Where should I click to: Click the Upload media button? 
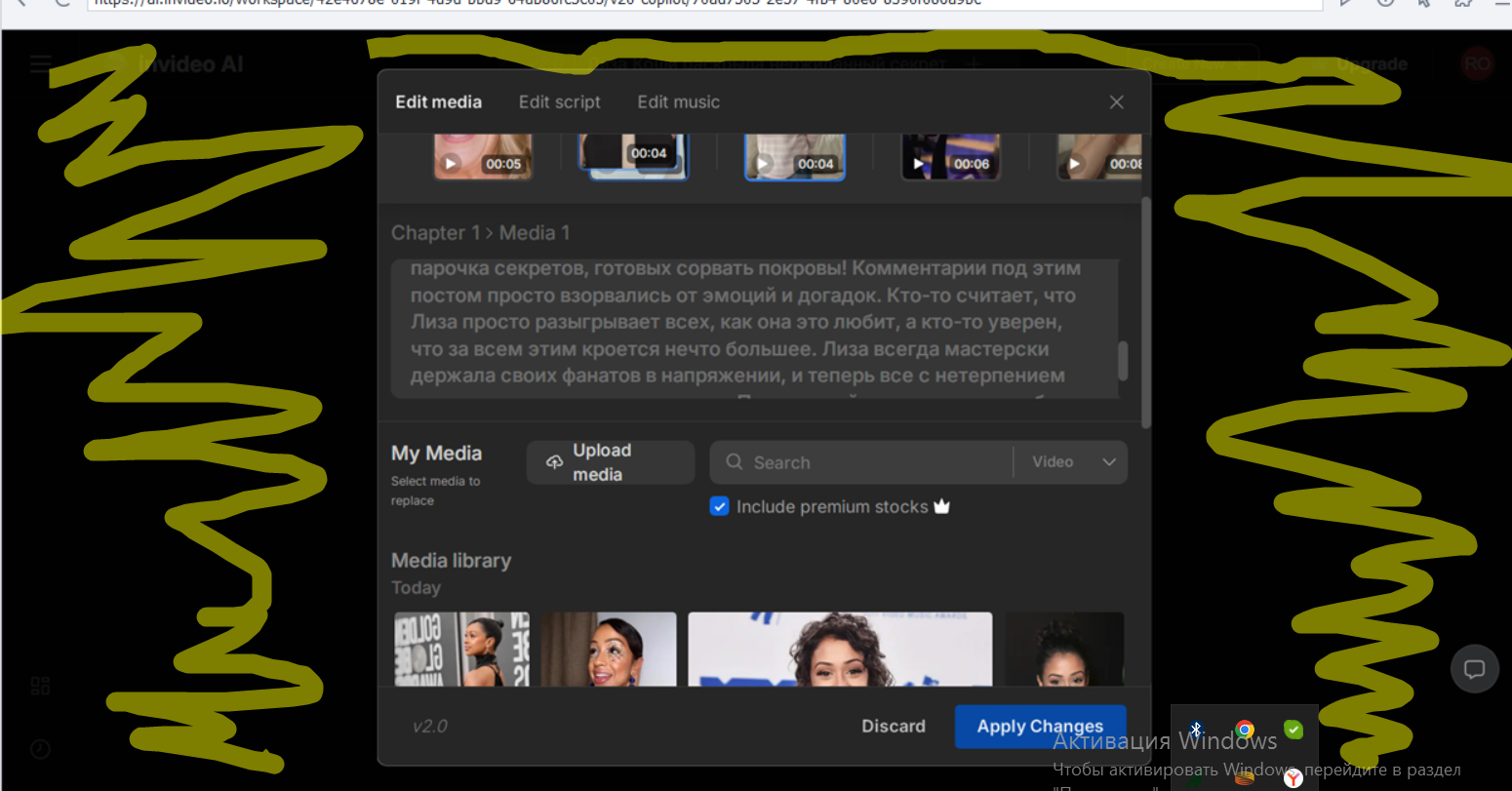(611, 462)
